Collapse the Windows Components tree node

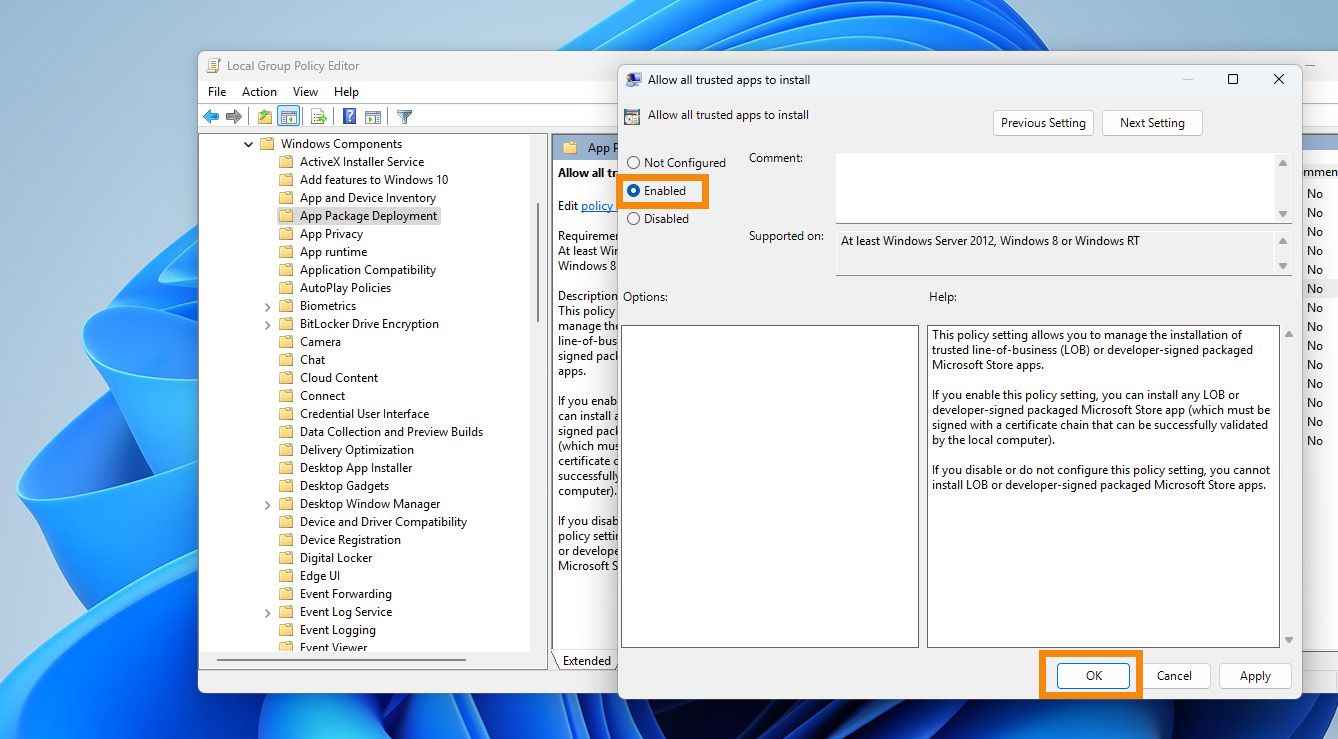249,144
